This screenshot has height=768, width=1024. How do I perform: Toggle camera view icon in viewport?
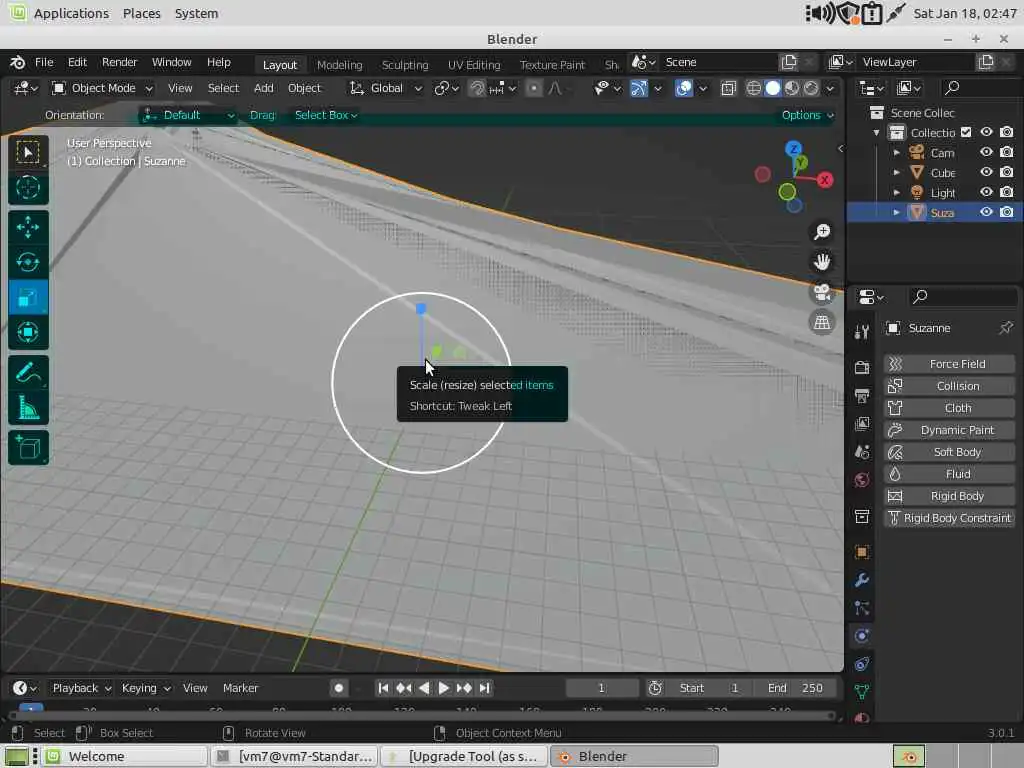822,292
